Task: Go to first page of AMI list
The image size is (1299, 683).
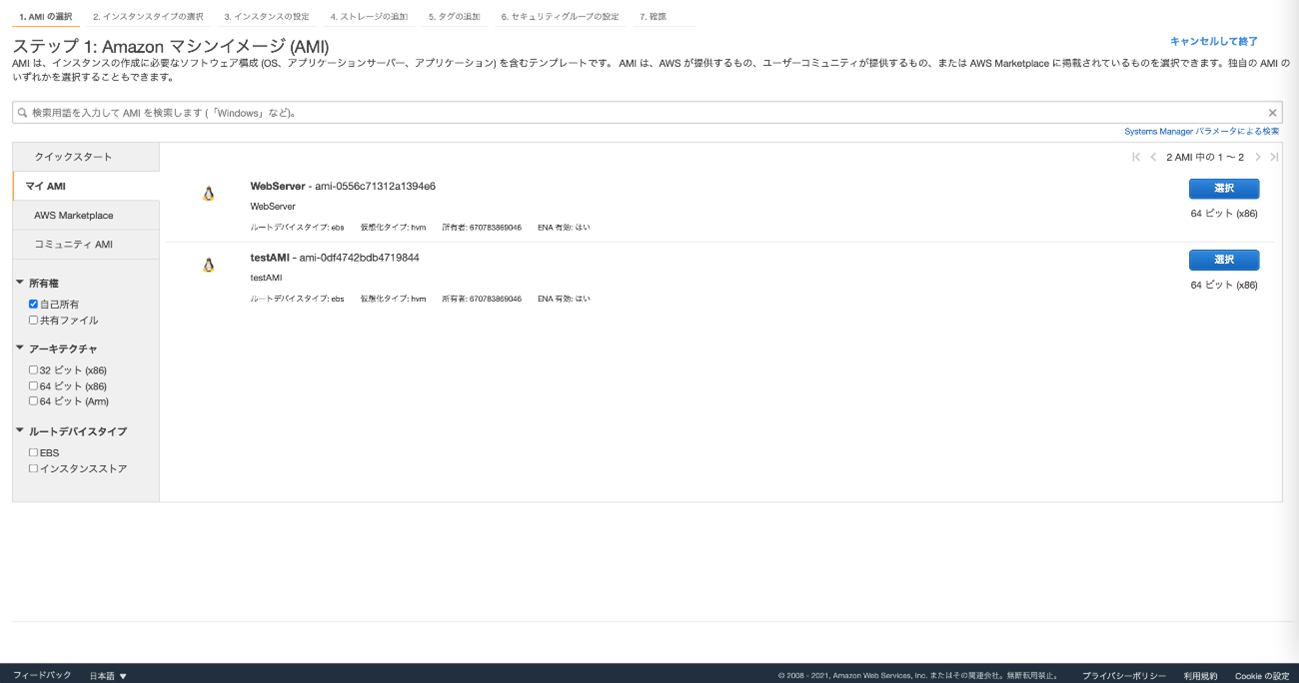Action: click(x=1136, y=157)
